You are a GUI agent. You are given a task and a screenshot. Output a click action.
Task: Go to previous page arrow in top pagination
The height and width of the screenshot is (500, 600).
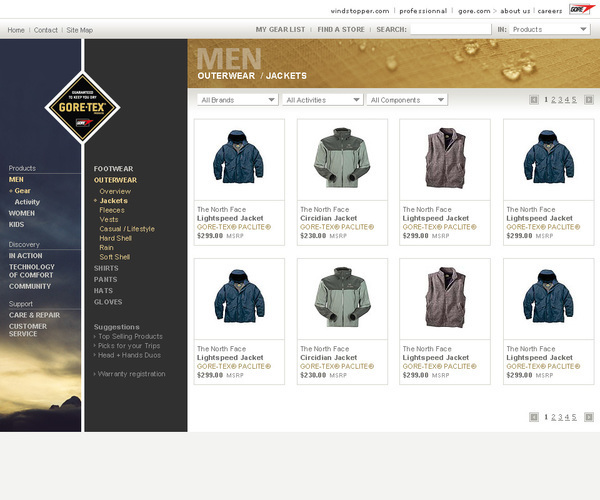pyautogui.click(x=534, y=100)
